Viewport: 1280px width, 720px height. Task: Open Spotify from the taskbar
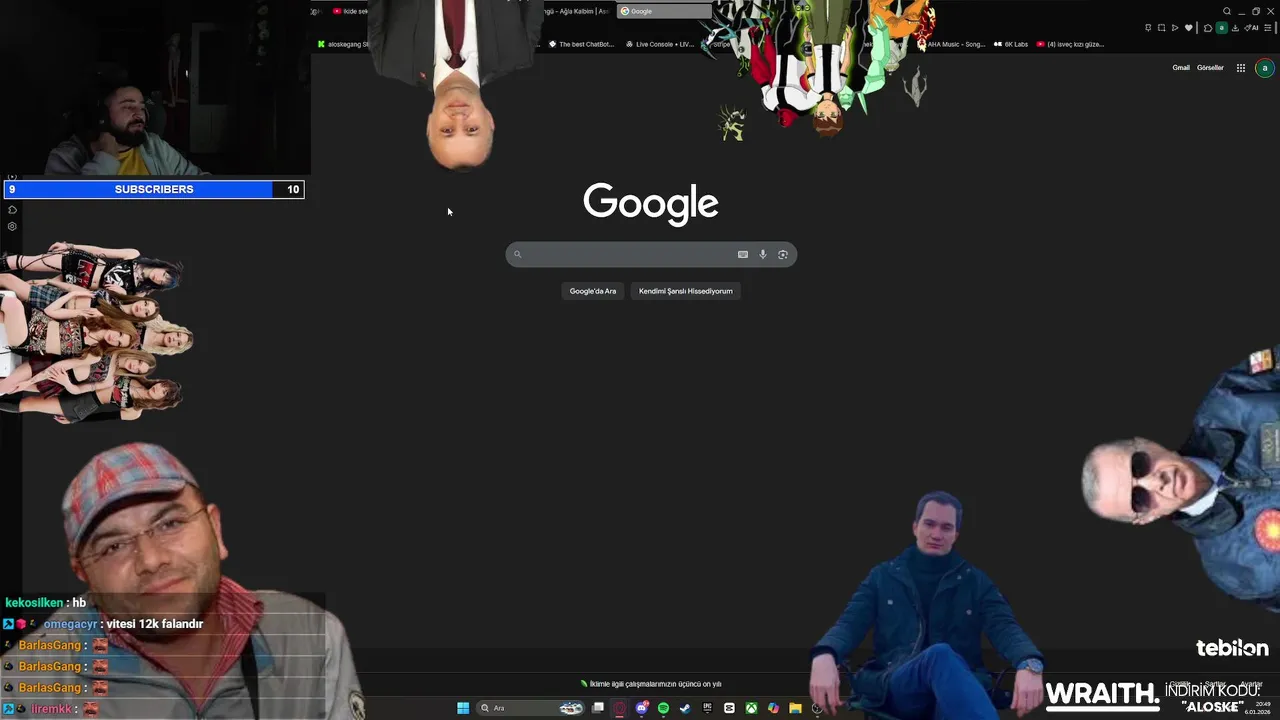[x=663, y=708]
